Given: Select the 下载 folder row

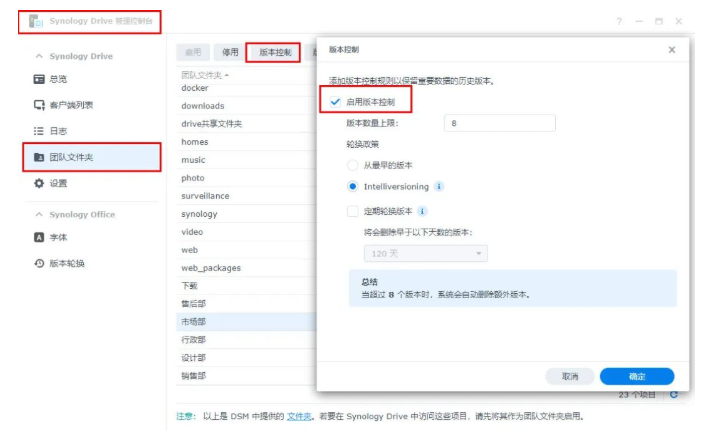Looking at the screenshot, I should point(246,286).
